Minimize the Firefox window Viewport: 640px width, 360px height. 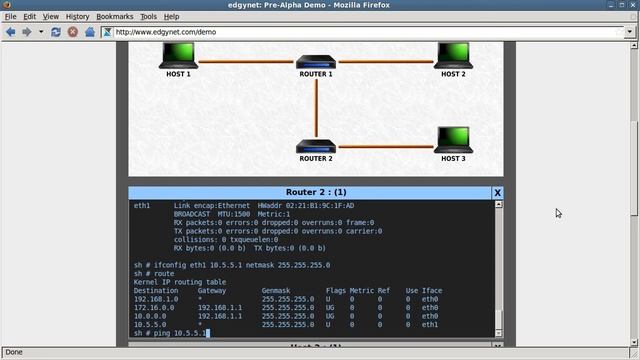611,5
